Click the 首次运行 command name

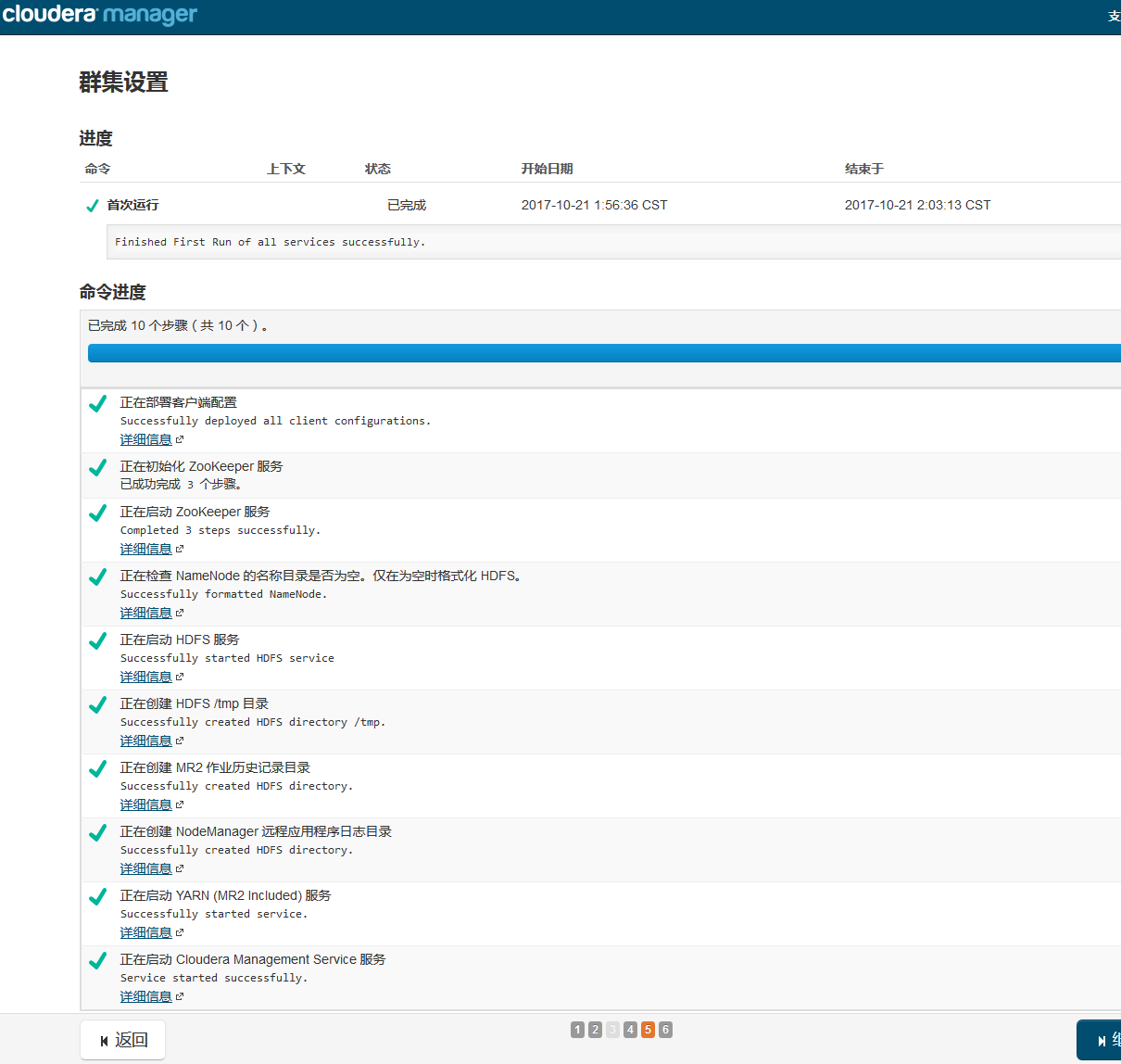point(132,205)
